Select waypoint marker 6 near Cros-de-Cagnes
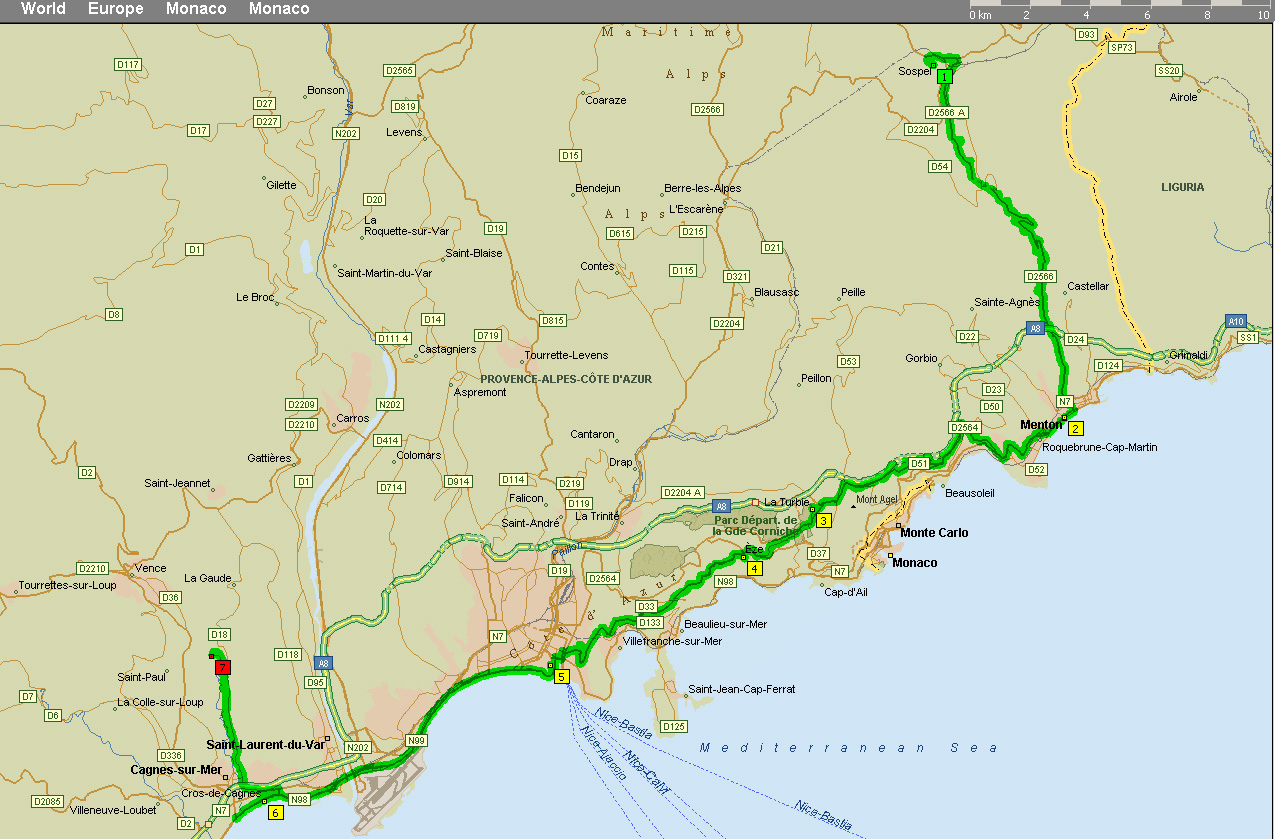Screen dimensions: 1275x839 pyautogui.click(x=275, y=812)
